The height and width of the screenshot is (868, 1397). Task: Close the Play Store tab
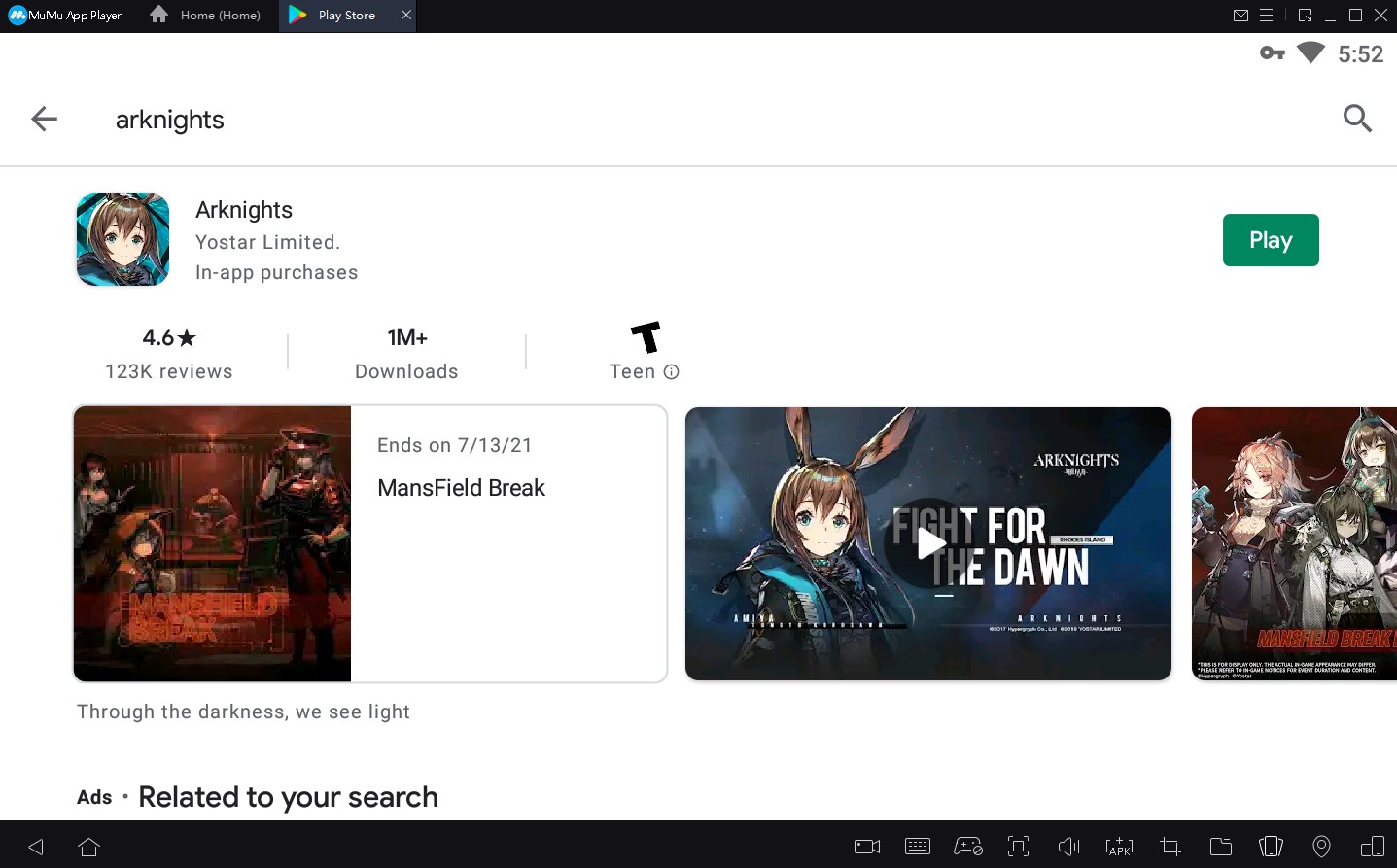click(406, 15)
